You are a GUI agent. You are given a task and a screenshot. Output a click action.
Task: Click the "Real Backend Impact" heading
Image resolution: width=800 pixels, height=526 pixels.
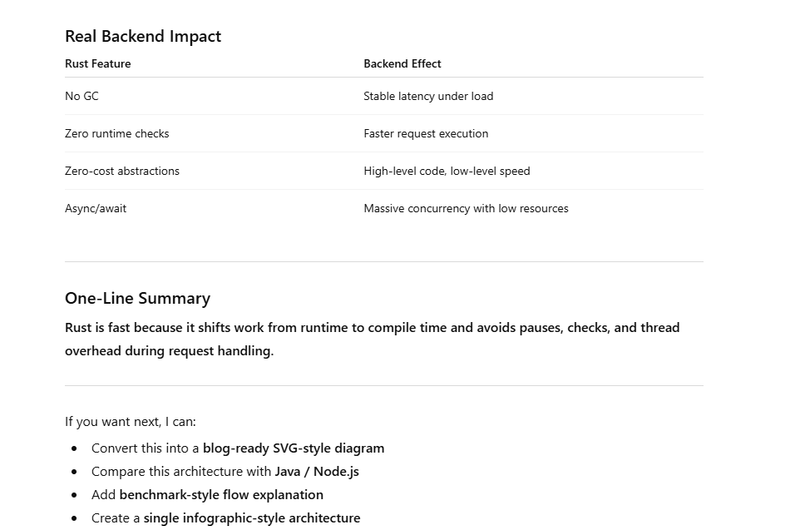pyautogui.click(x=143, y=36)
